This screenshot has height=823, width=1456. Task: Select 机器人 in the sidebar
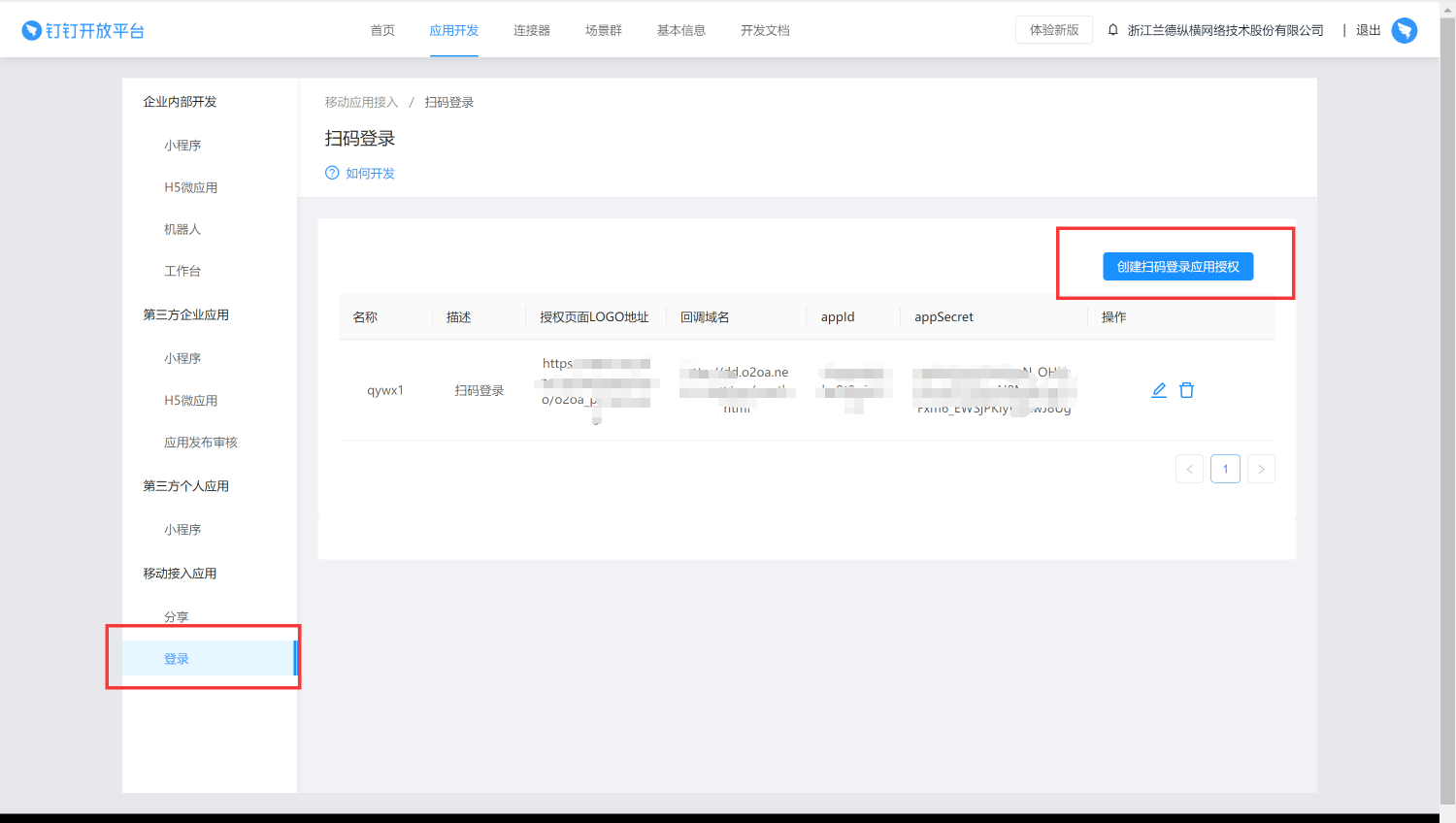(182, 228)
